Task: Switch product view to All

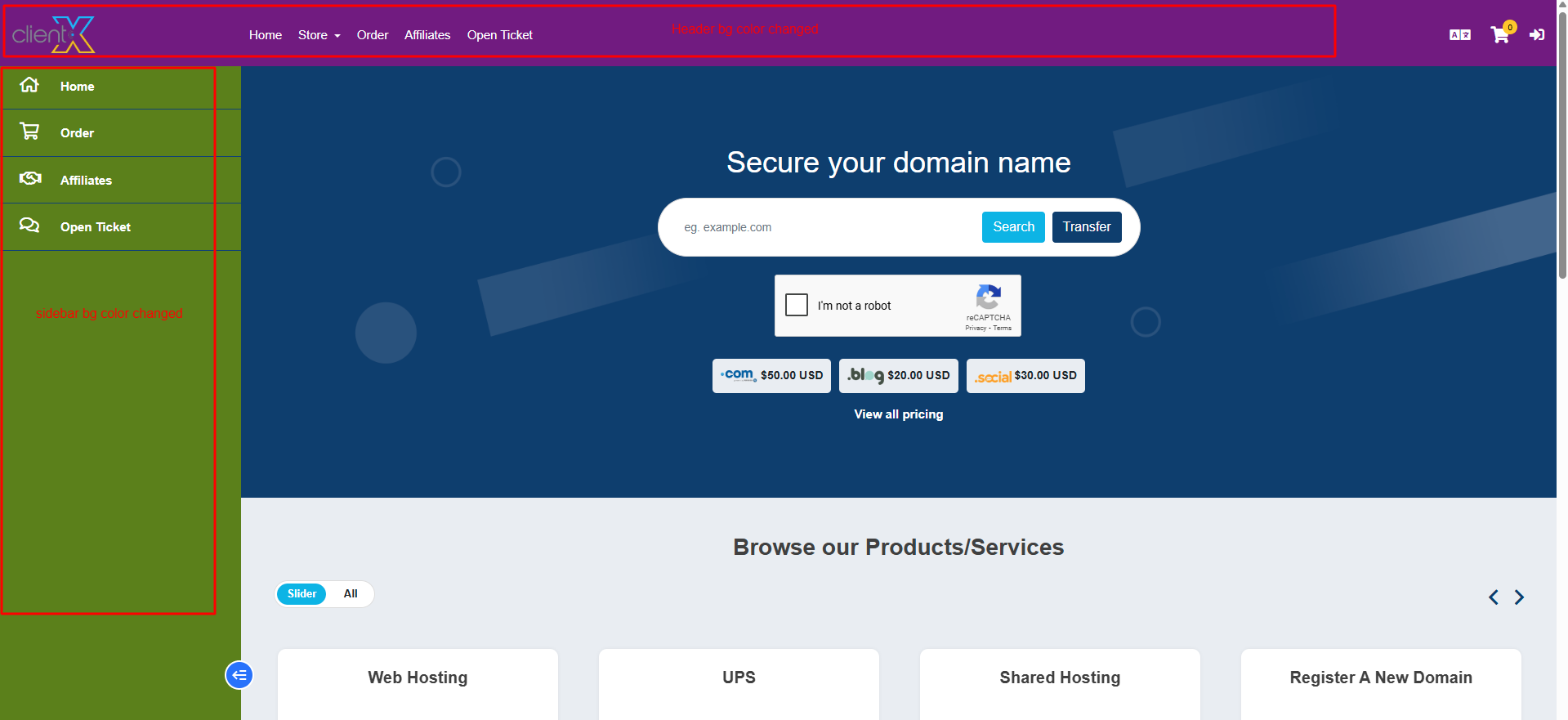Action: [x=351, y=594]
